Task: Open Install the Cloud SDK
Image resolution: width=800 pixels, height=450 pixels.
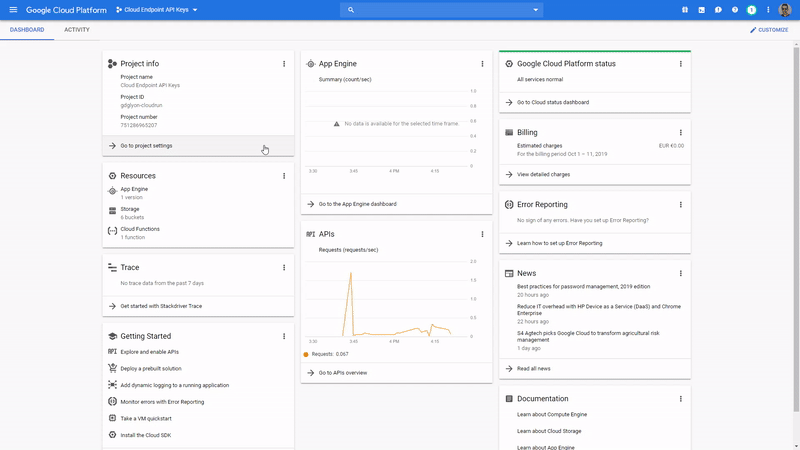Action: coord(146,435)
